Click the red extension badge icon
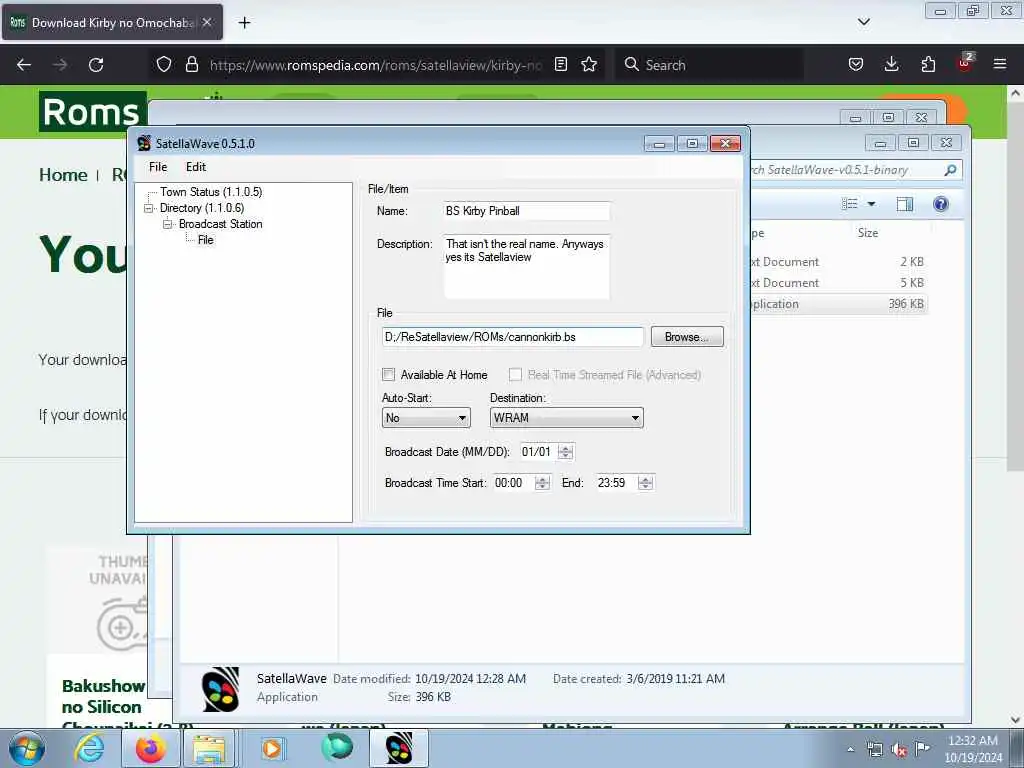Viewport: 1024px width, 768px height. (965, 63)
